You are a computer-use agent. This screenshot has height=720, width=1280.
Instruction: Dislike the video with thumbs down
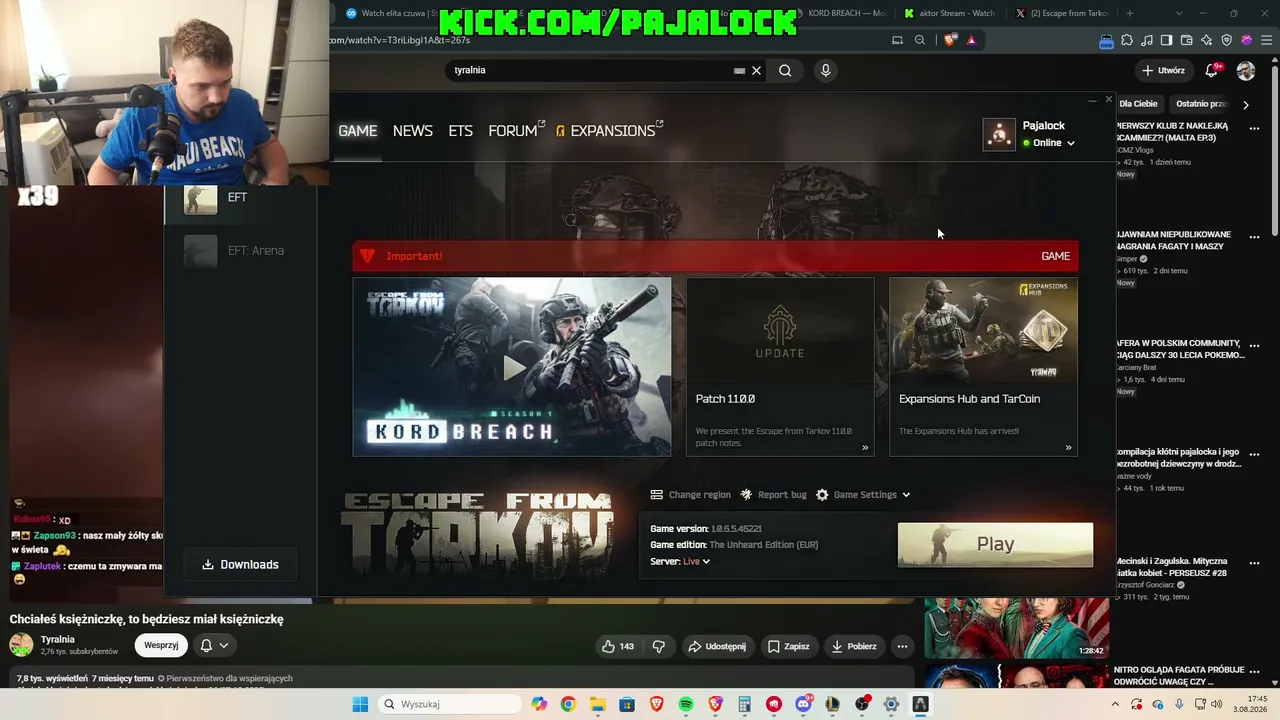click(x=659, y=646)
